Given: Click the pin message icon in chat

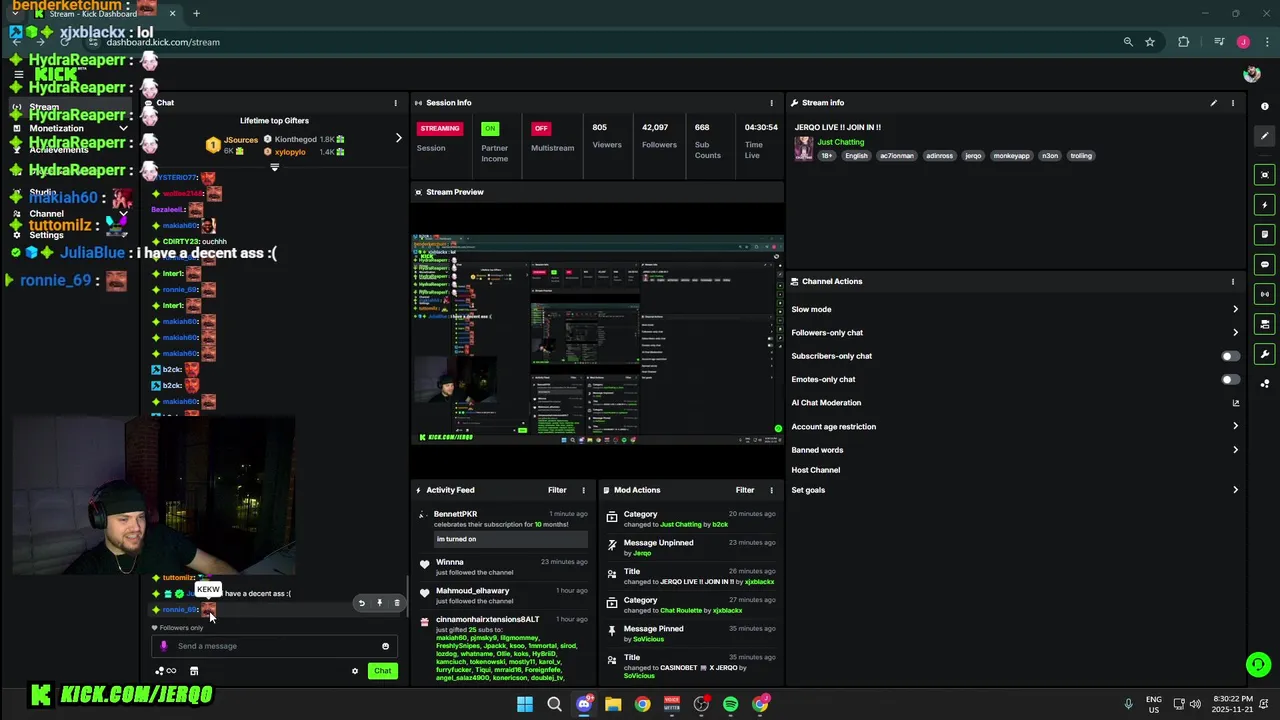Looking at the screenshot, I should pyautogui.click(x=379, y=603).
